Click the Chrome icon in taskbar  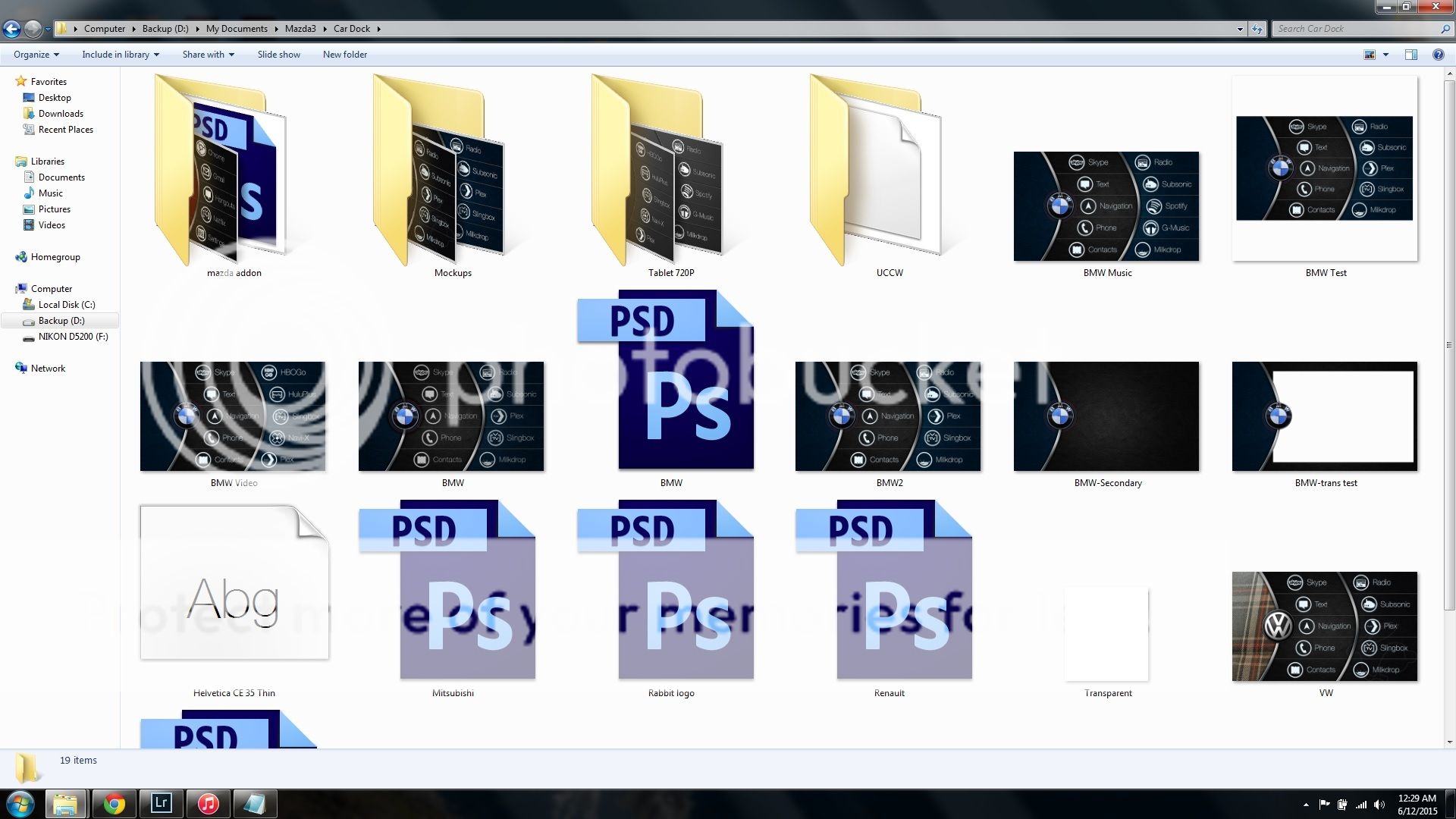(x=115, y=804)
